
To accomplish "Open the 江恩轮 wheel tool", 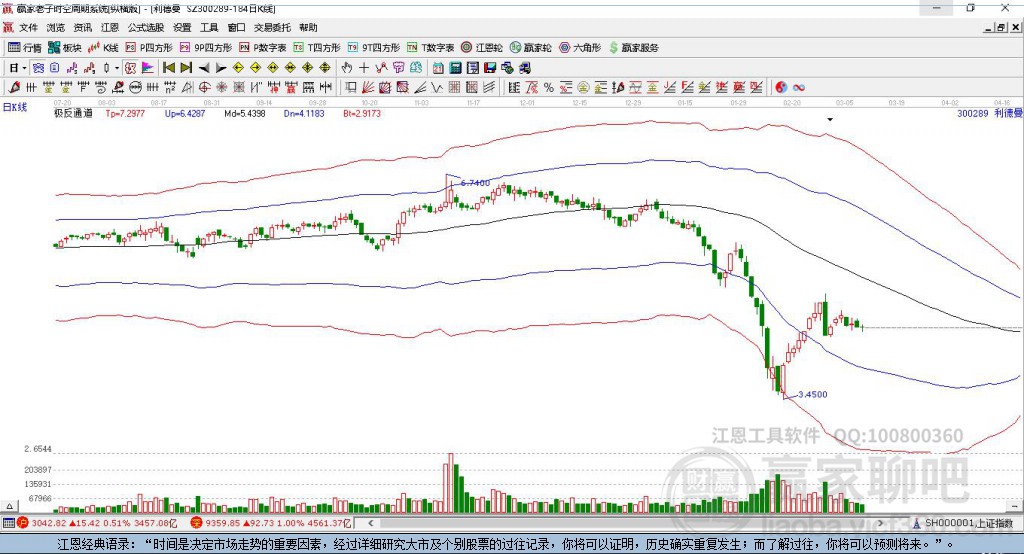I will coord(482,48).
